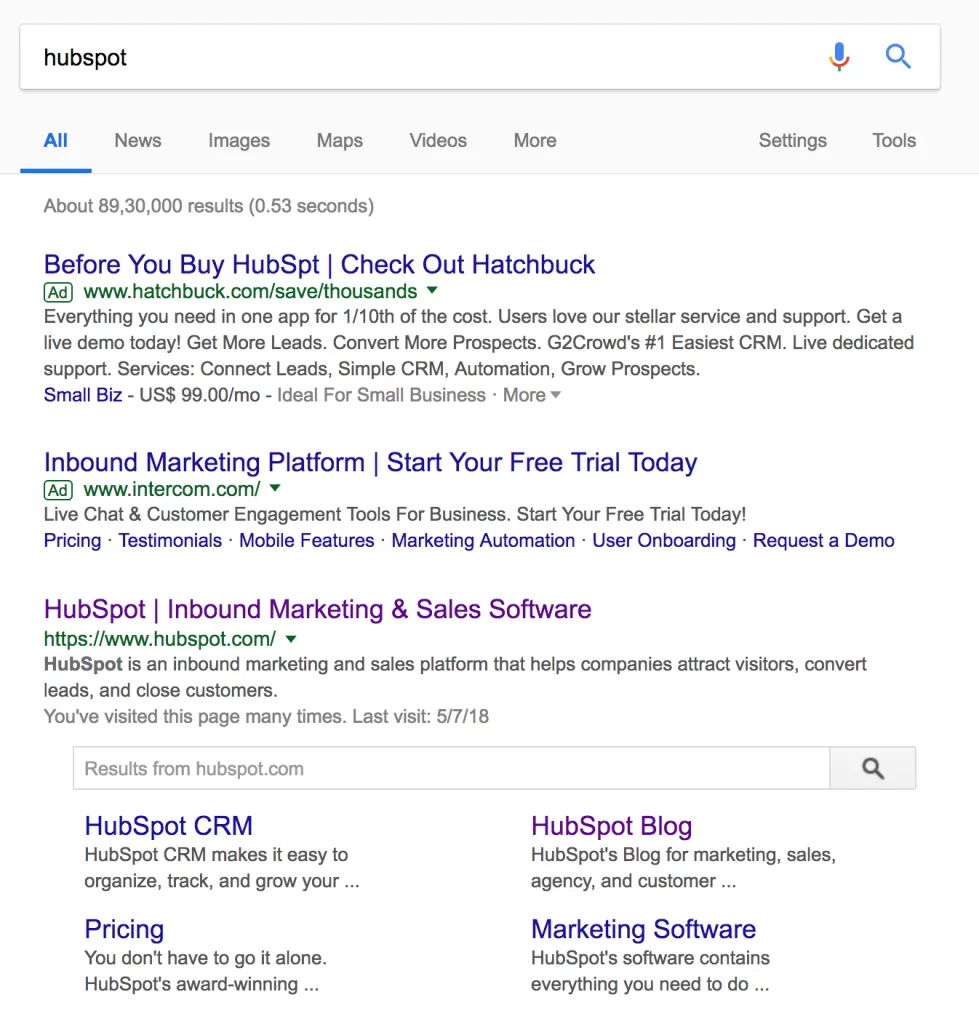The height and width of the screenshot is (1024, 979).
Task: Expand the More sitelinks in the Hatchbuck ad
Action: pos(524,395)
